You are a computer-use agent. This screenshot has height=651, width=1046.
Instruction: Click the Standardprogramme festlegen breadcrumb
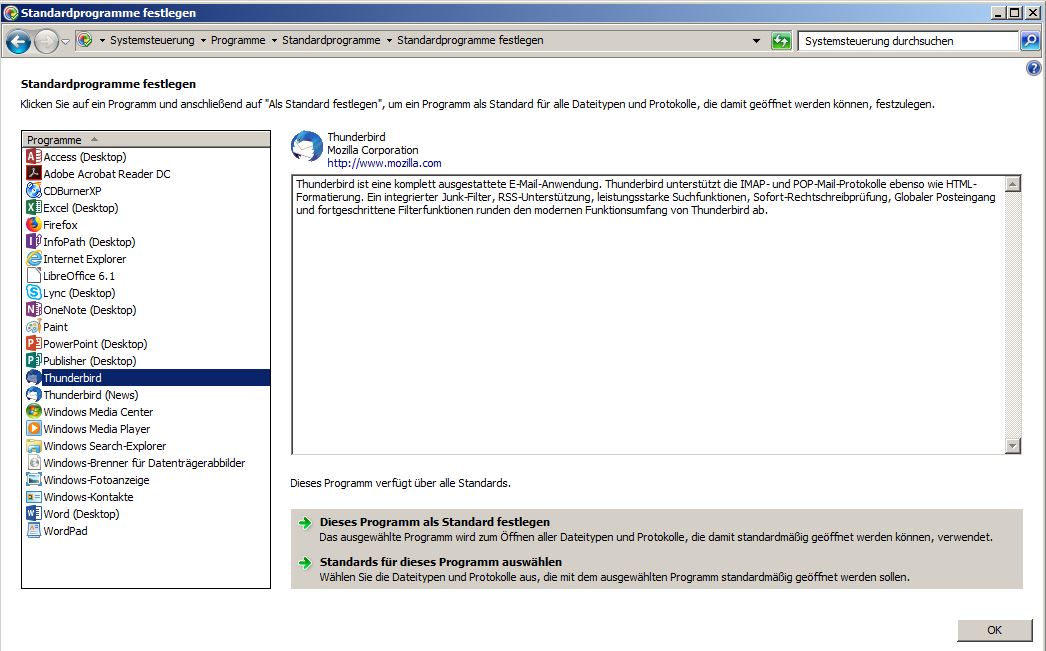click(x=470, y=40)
